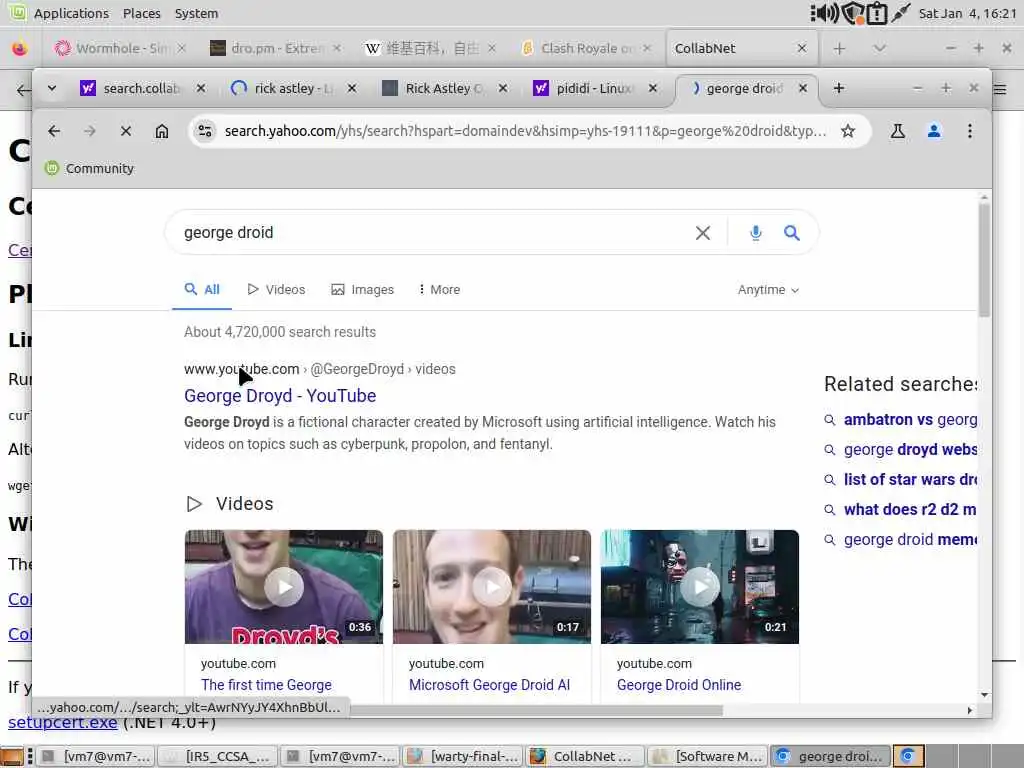Click the Firefox logo in tab bar
1024x768 pixels.
(20, 48)
